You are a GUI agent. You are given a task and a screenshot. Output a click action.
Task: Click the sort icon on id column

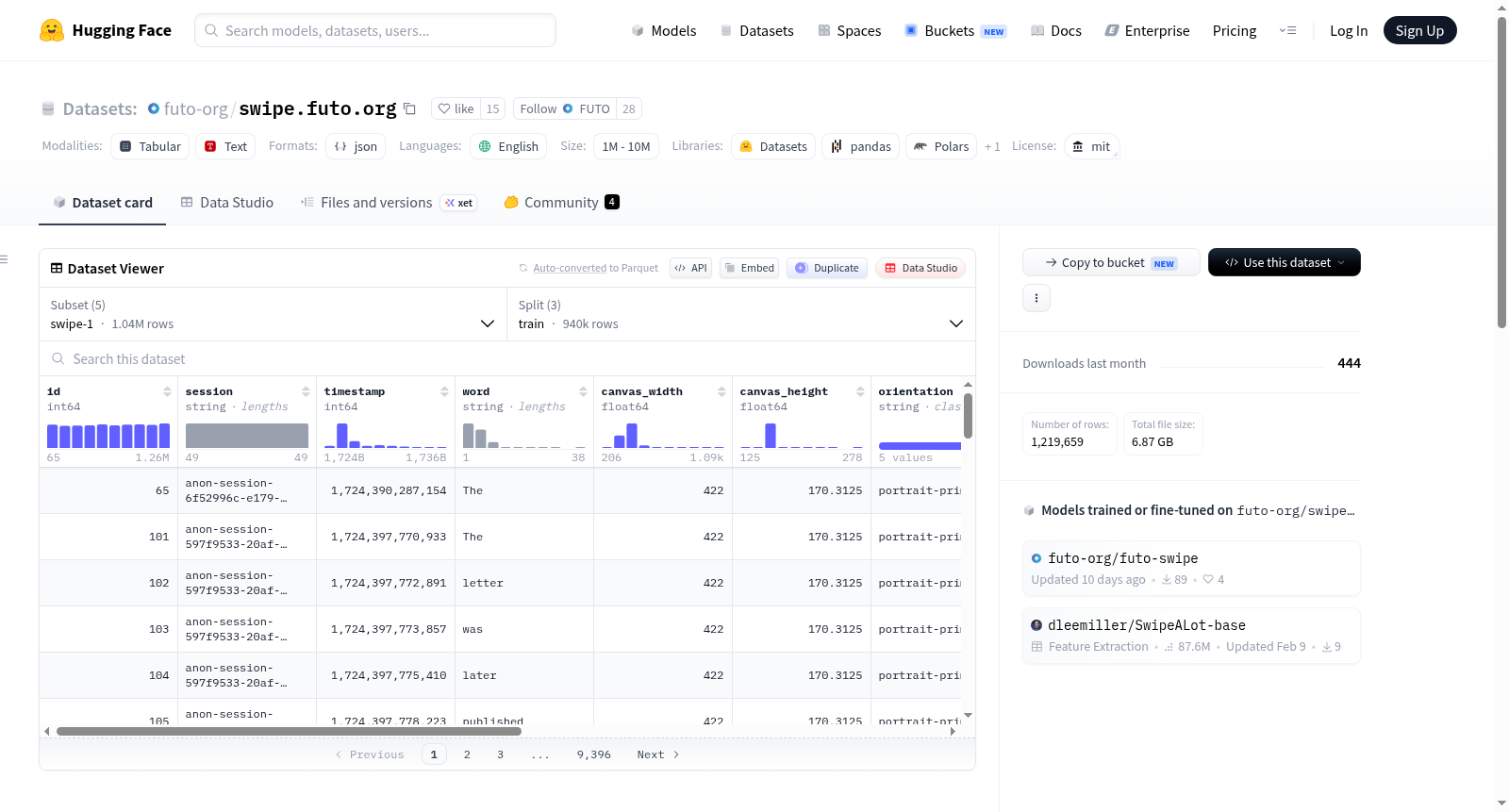[167, 391]
